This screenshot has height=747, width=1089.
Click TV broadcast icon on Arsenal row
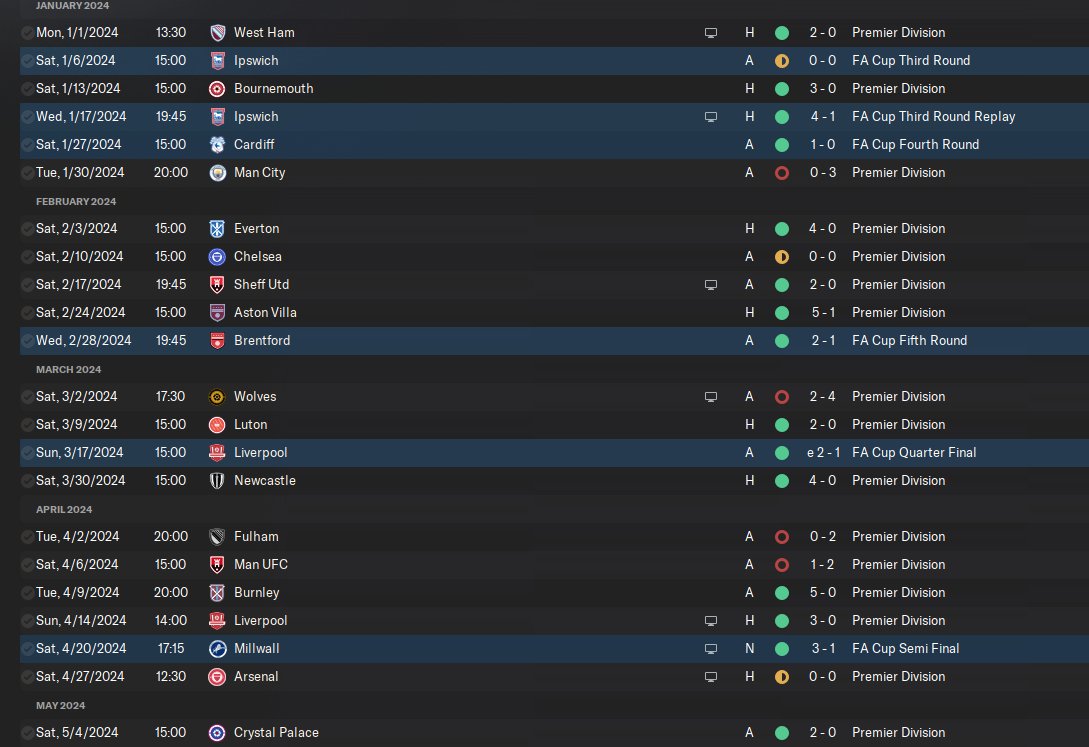click(x=711, y=677)
